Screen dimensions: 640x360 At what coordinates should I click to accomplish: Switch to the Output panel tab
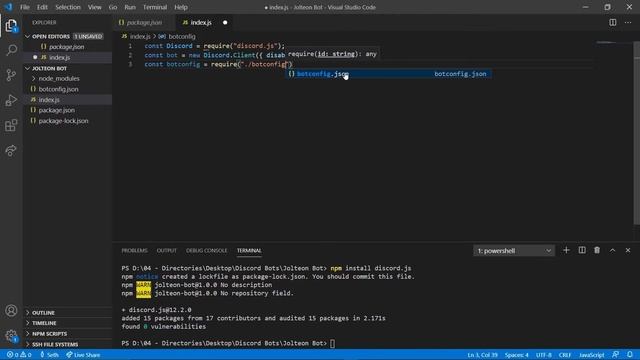167,250
